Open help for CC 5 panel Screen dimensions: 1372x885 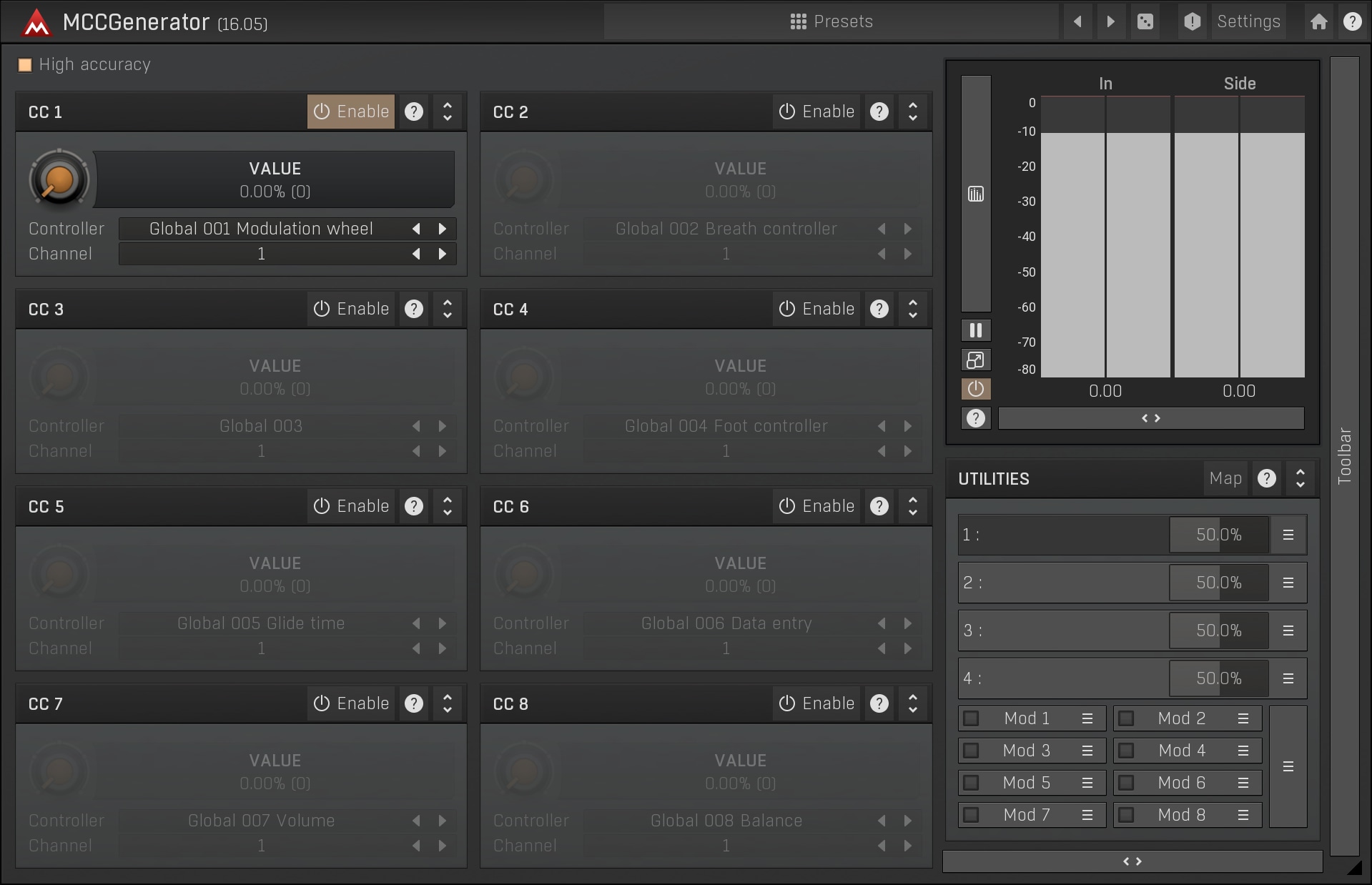tap(414, 506)
